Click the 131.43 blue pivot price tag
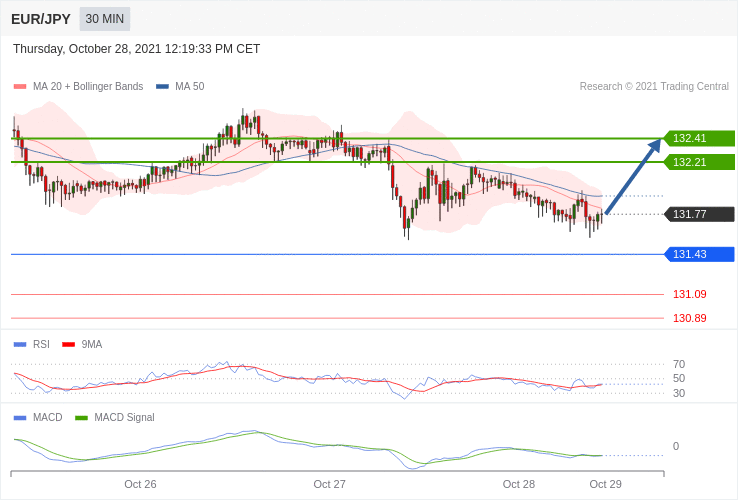 click(x=699, y=254)
